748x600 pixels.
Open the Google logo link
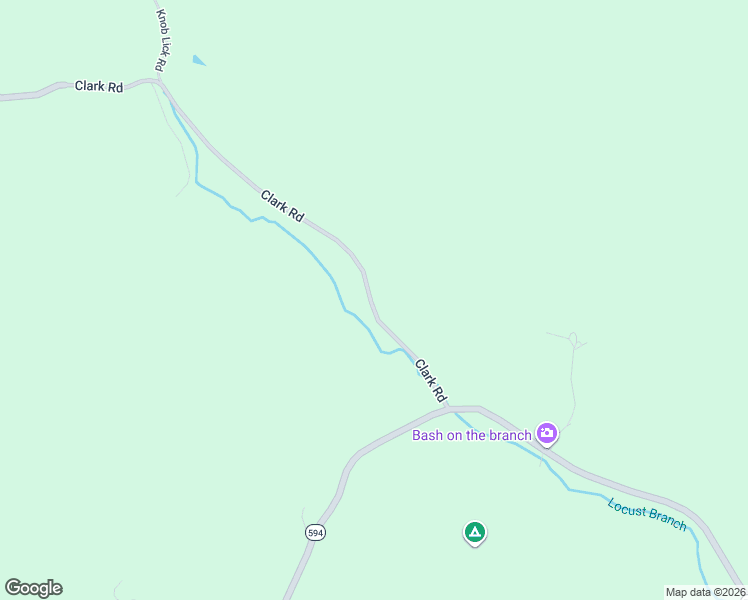point(34,588)
